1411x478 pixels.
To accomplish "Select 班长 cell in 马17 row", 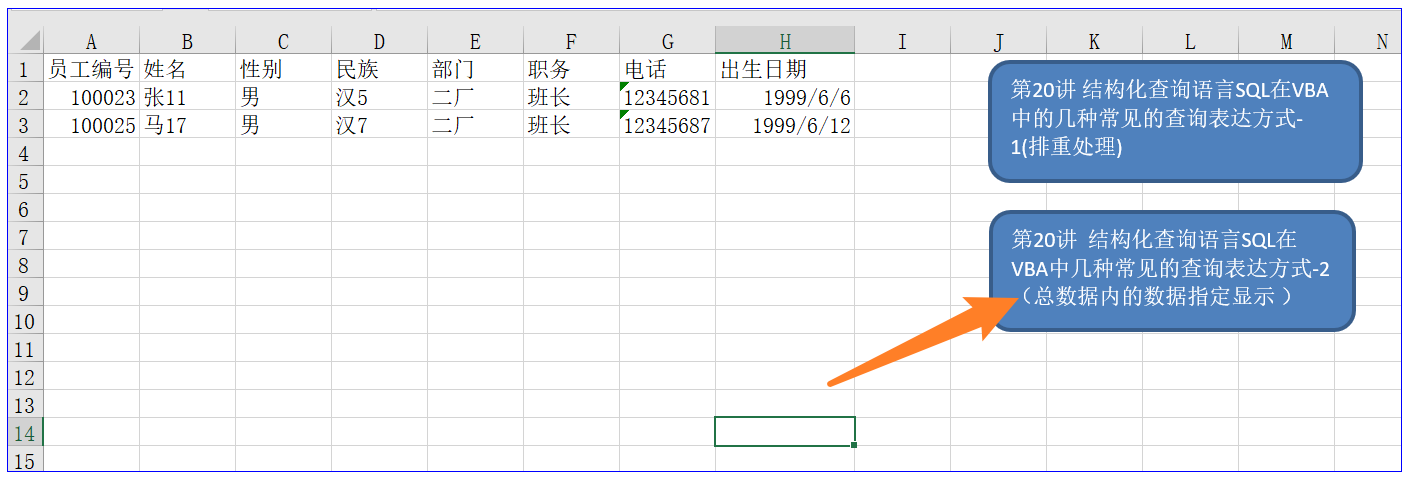I will tap(571, 125).
